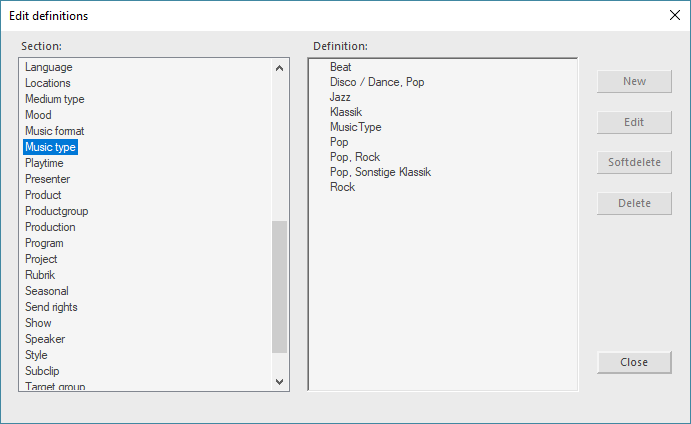Choose the Disco / Dance, Pop definition
This screenshot has height=424, width=691.
(377, 82)
